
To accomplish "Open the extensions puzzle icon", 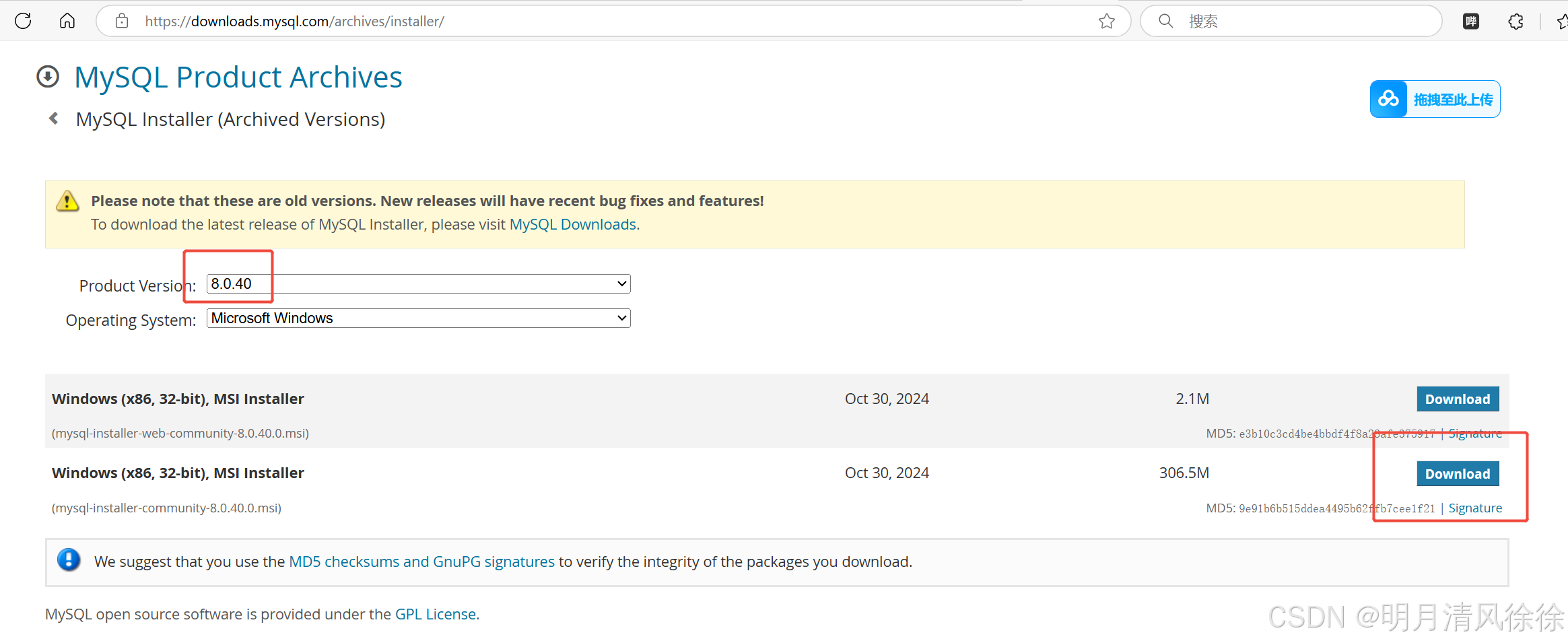I will coord(1515,22).
